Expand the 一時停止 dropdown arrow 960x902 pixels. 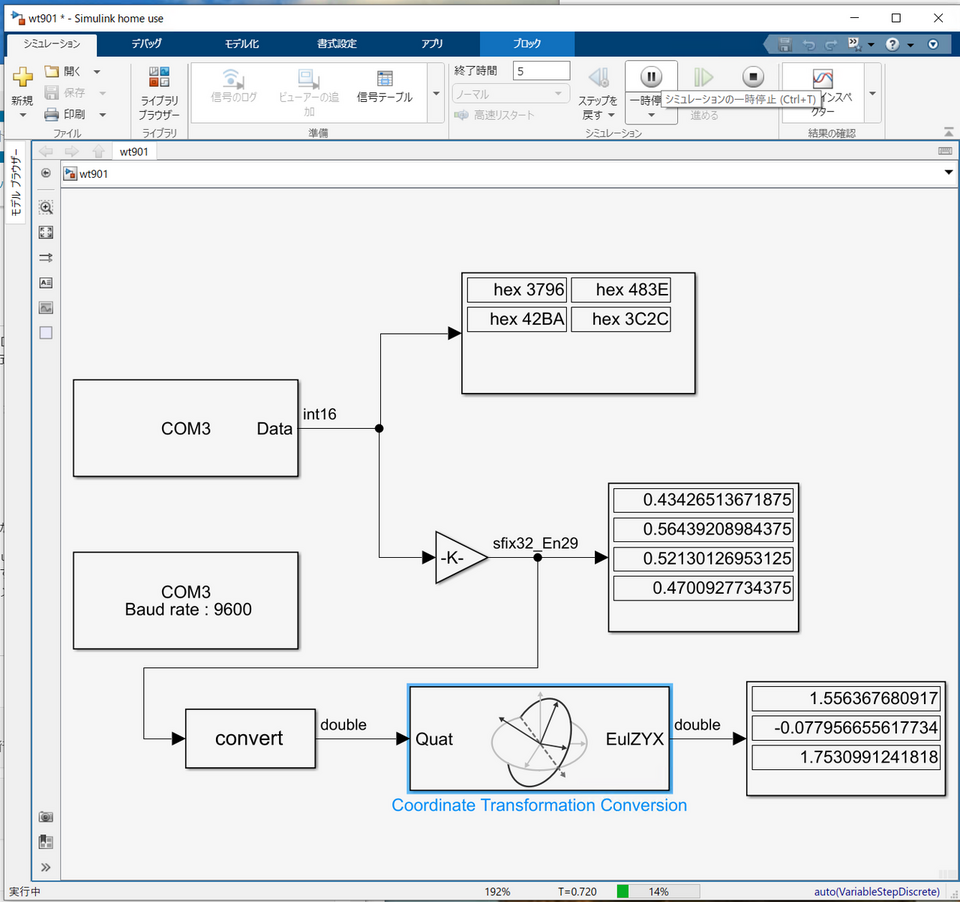pyautogui.click(x=650, y=113)
